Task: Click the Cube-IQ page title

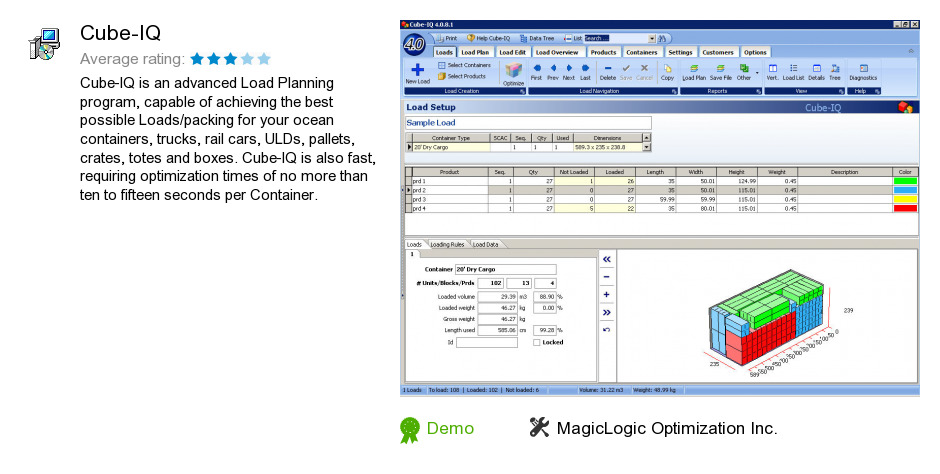Action: [120, 33]
